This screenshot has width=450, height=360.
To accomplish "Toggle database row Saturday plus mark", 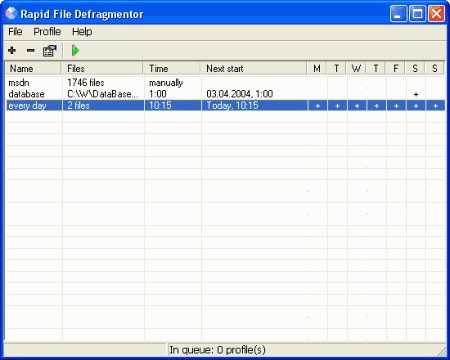I will pos(416,94).
